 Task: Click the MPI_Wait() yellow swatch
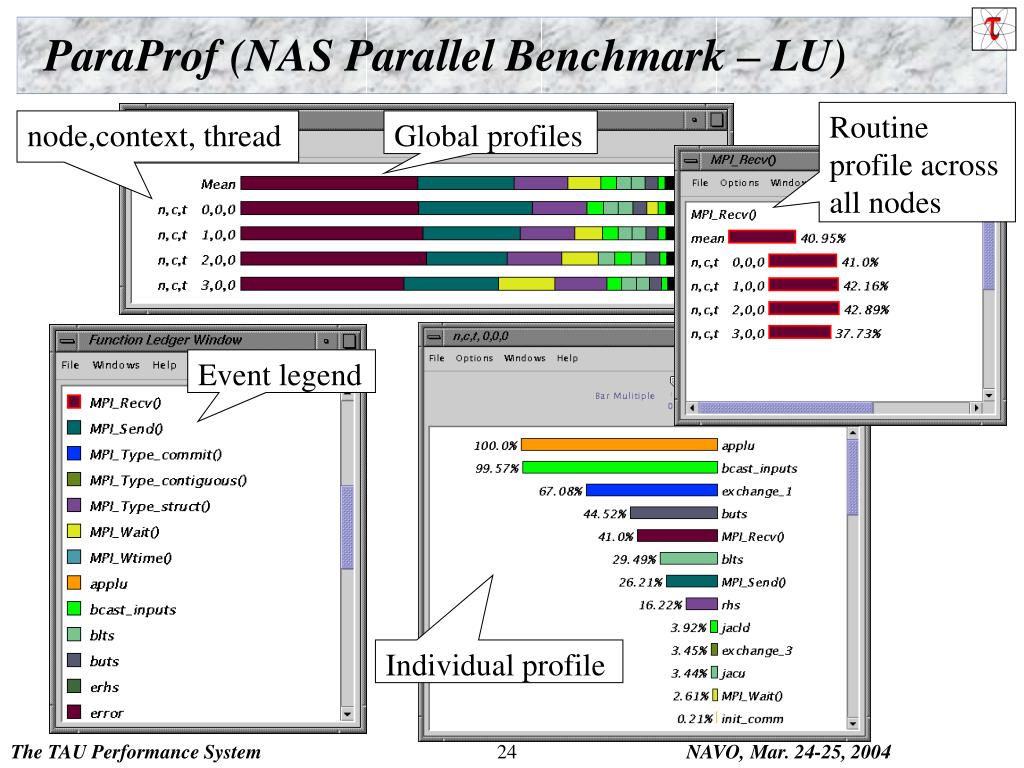(x=74, y=531)
